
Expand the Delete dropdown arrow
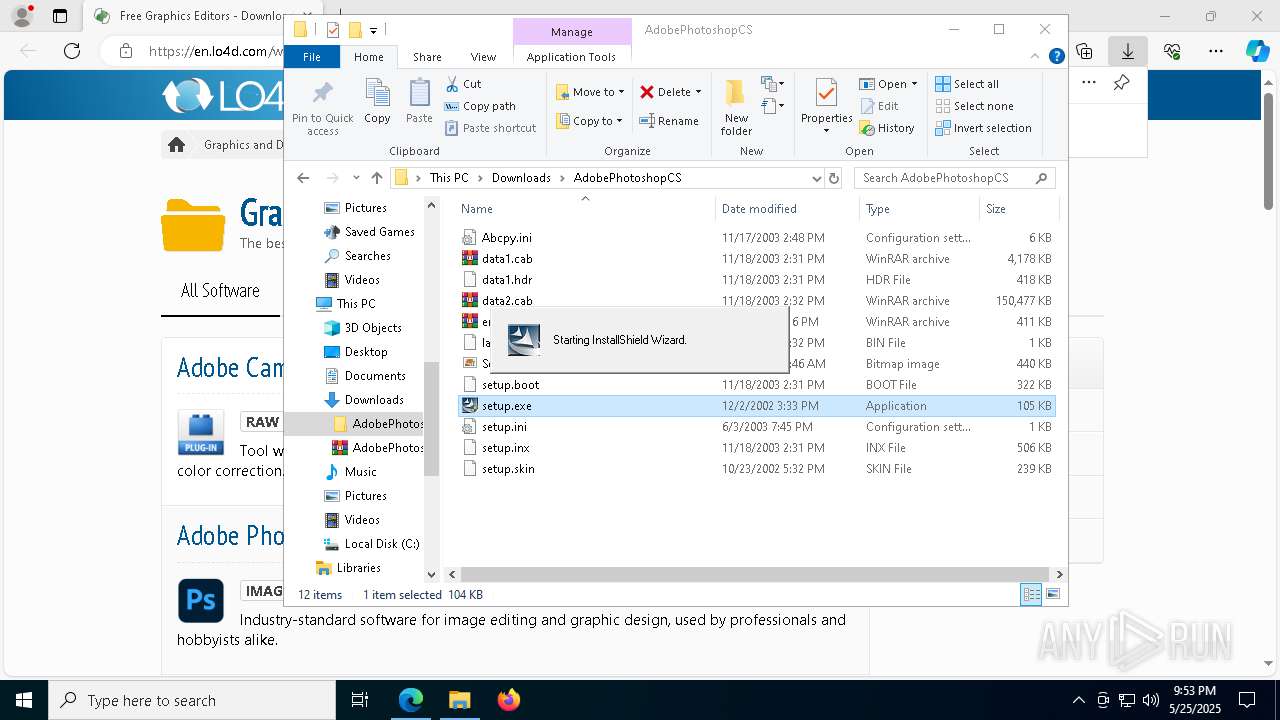pyautogui.click(x=698, y=92)
